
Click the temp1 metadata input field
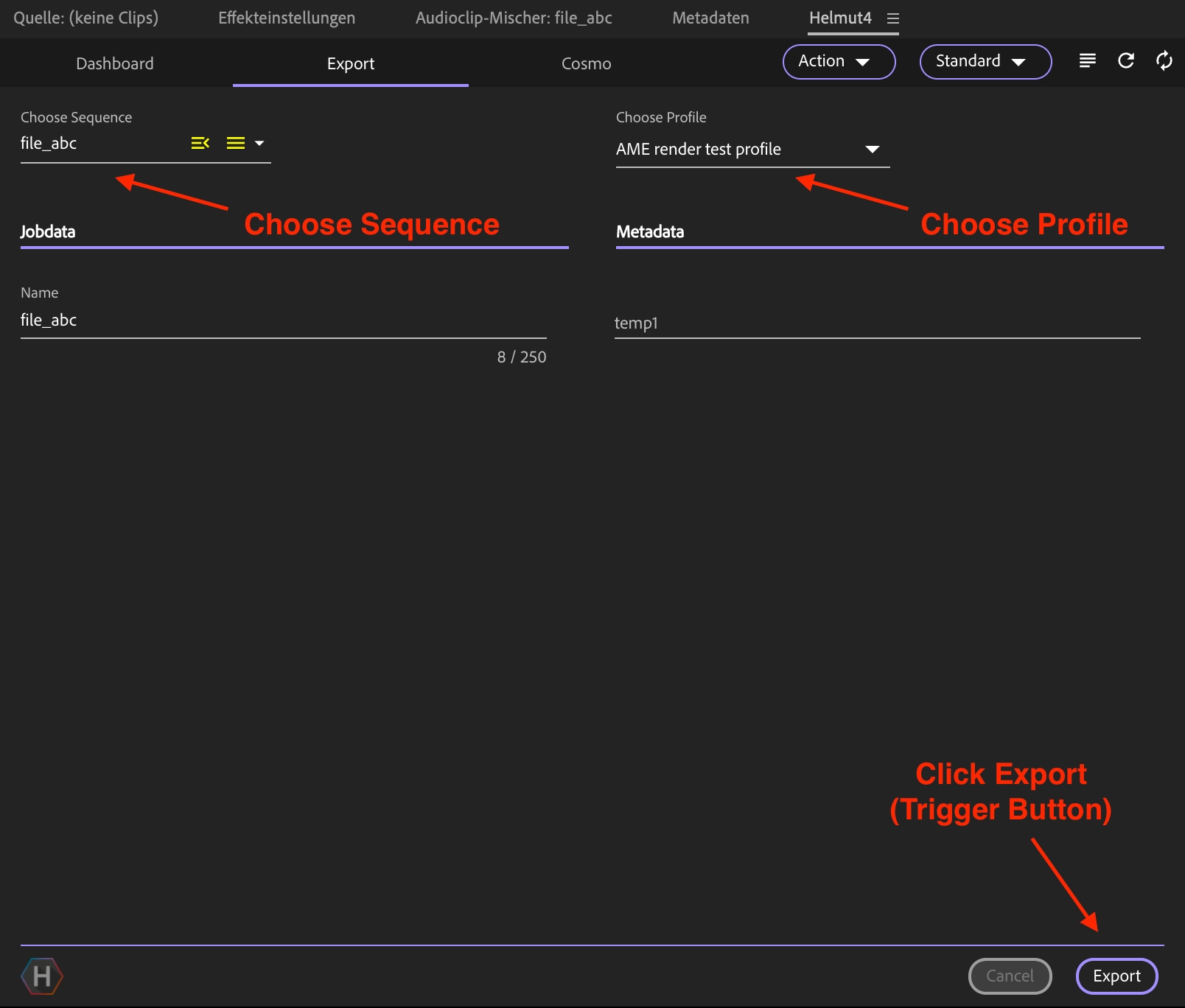(x=877, y=323)
